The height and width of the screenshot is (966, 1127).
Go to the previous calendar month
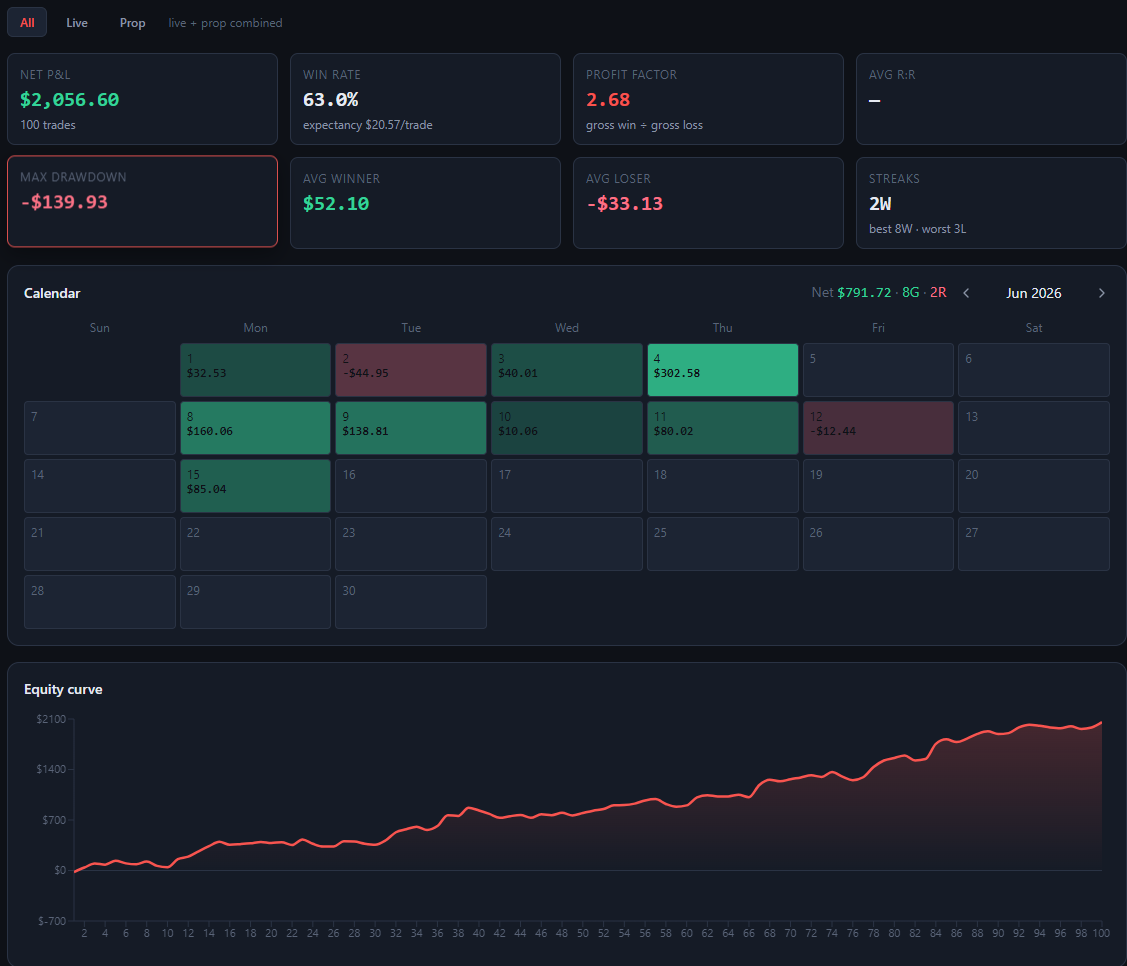pos(966,293)
